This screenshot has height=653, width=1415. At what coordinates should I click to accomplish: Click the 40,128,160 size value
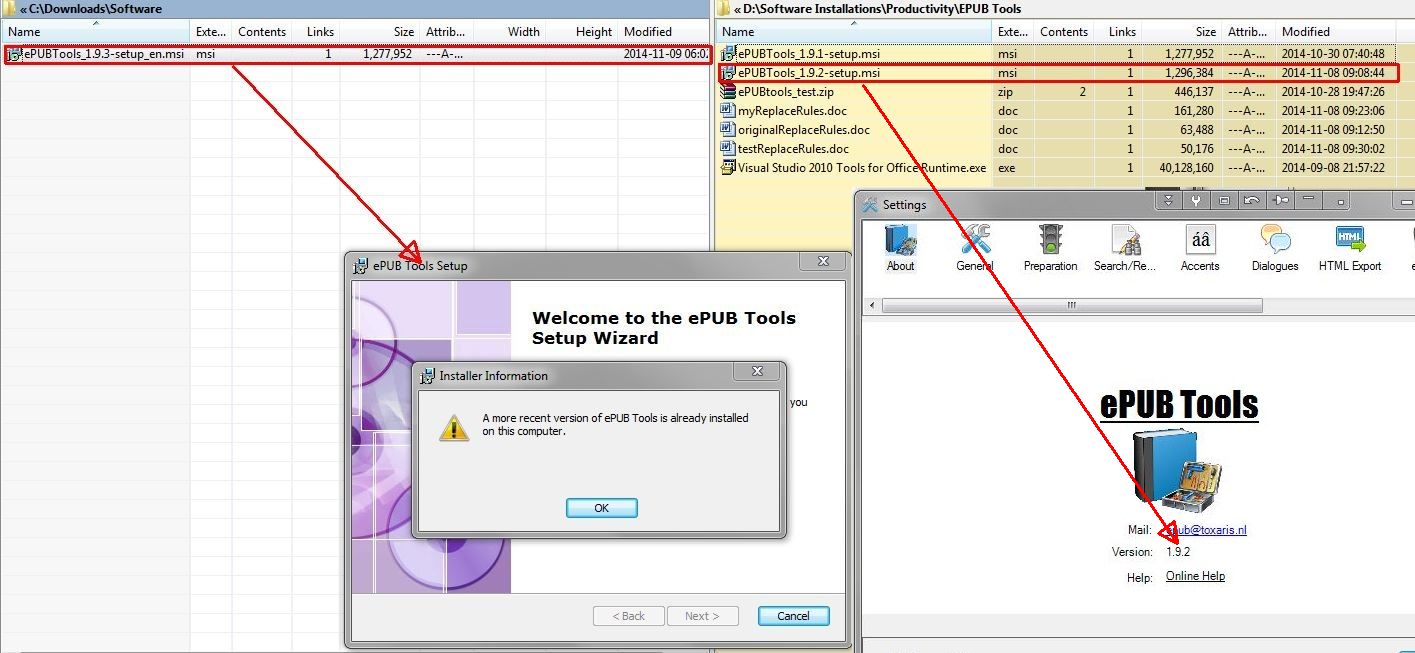(x=1187, y=168)
